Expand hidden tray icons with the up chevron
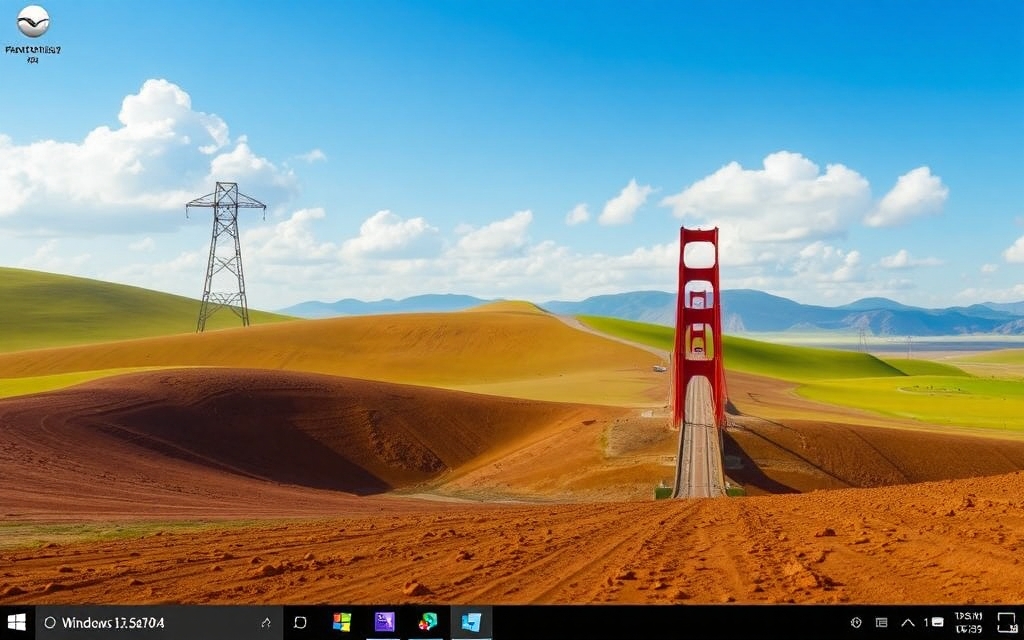The width and height of the screenshot is (1024, 640). coord(908,622)
